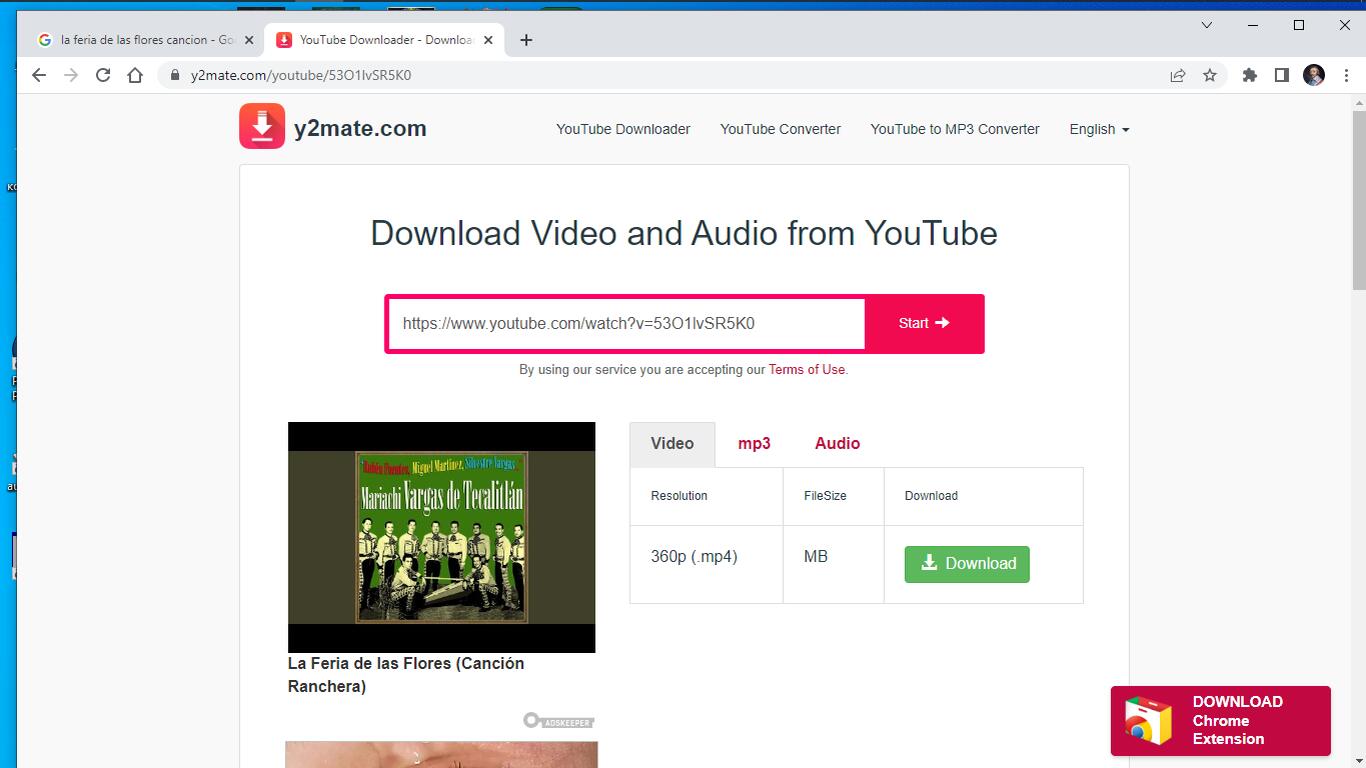
Task: Switch to the 'la feria de las flores cancion' tab
Action: [146, 40]
